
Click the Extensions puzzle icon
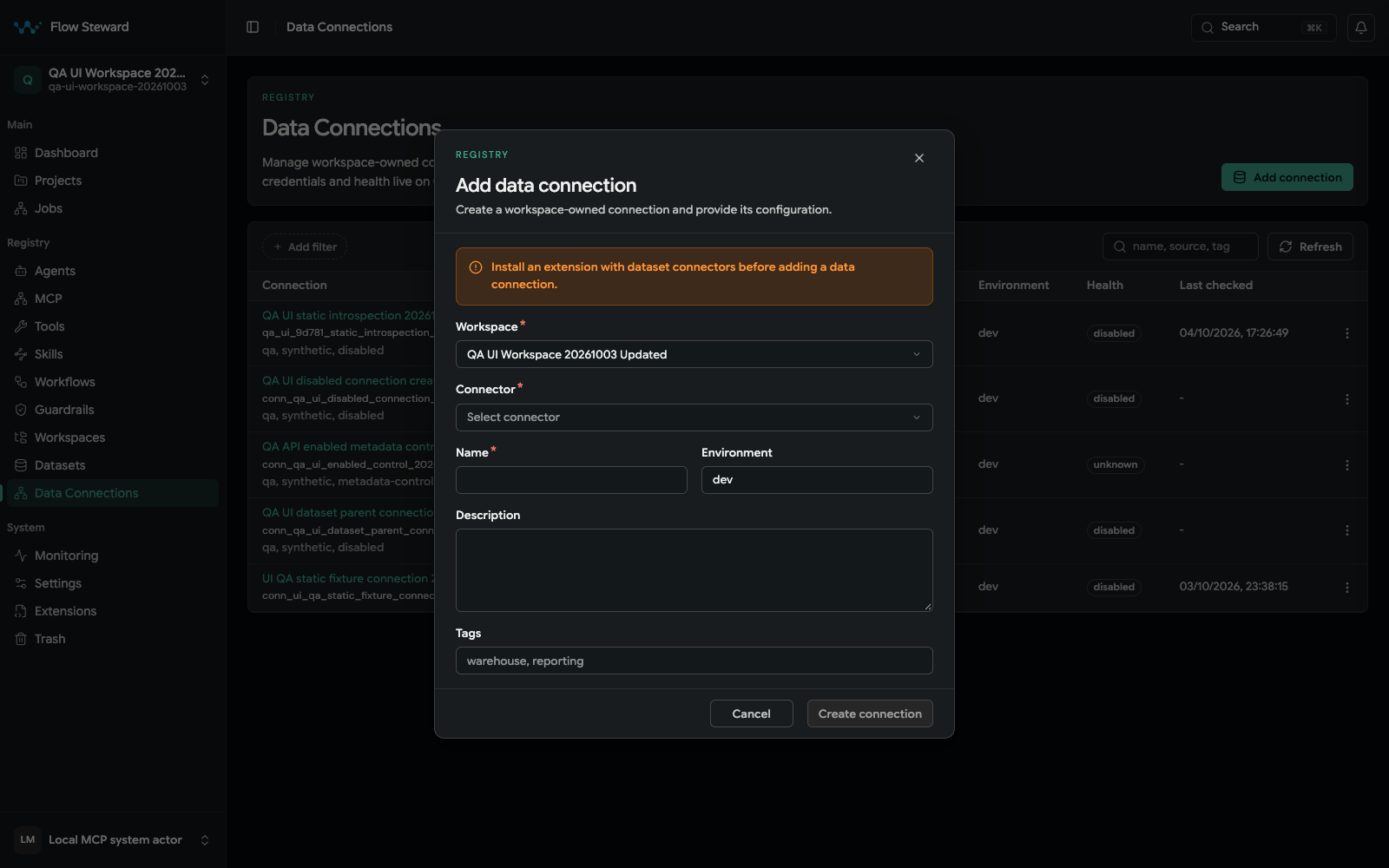click(21, 611)
